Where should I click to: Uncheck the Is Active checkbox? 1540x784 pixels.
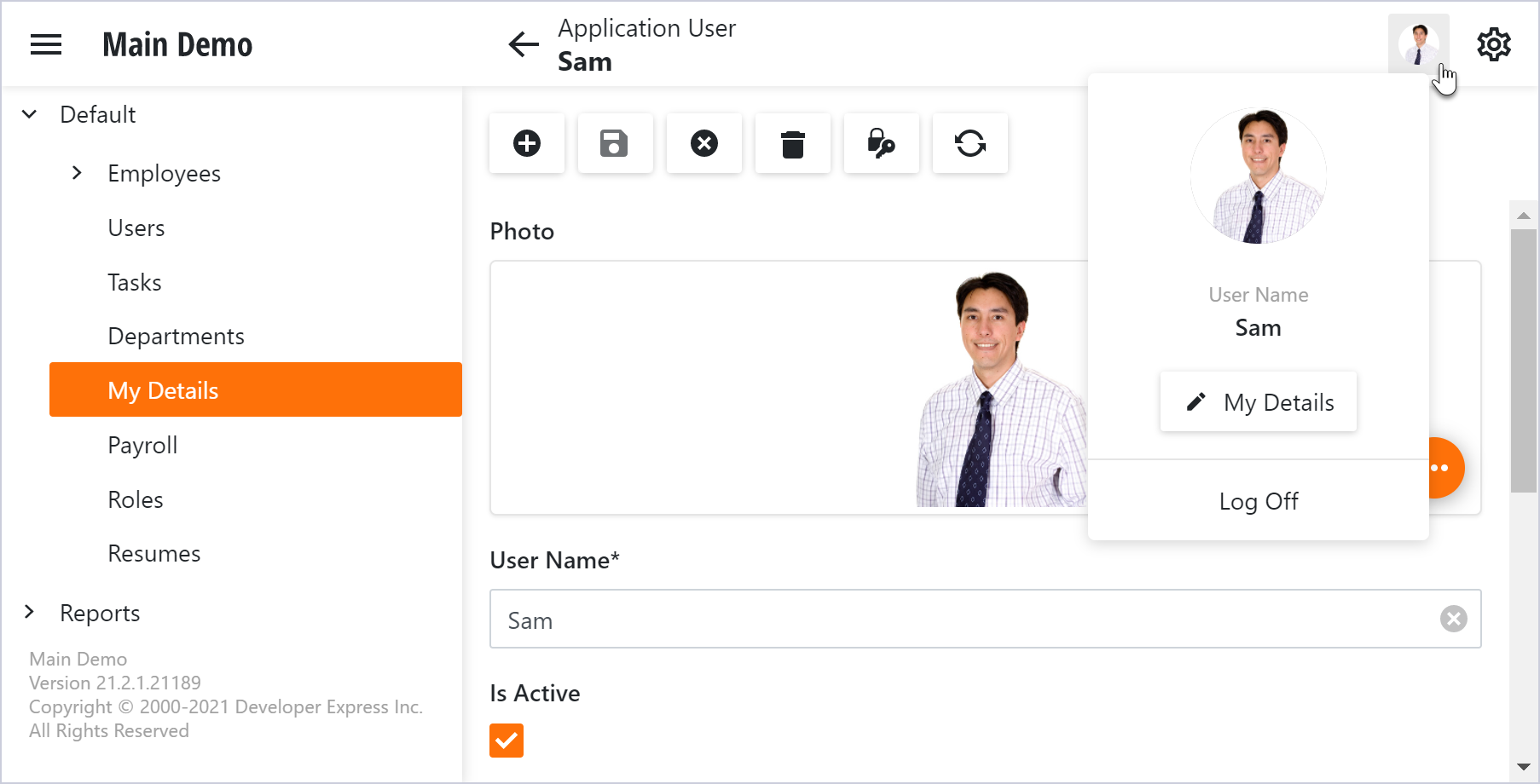click(x=507, y=741)
